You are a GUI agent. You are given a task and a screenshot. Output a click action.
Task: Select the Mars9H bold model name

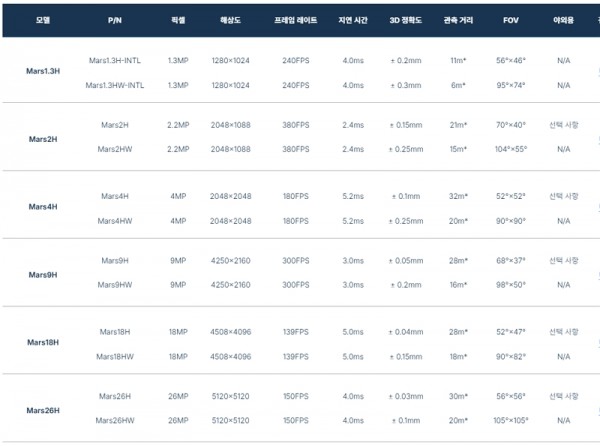point(43,275)
